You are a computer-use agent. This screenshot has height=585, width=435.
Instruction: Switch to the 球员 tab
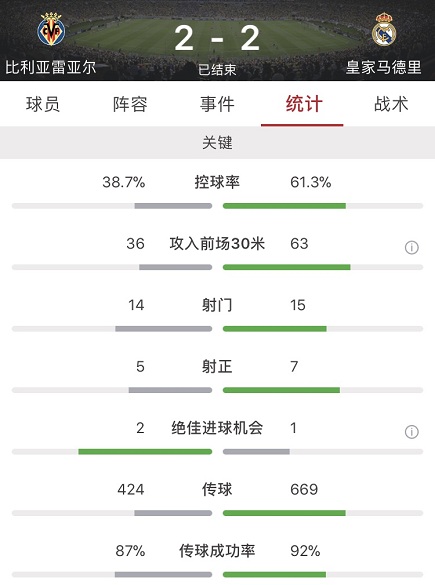click(43, 104)
